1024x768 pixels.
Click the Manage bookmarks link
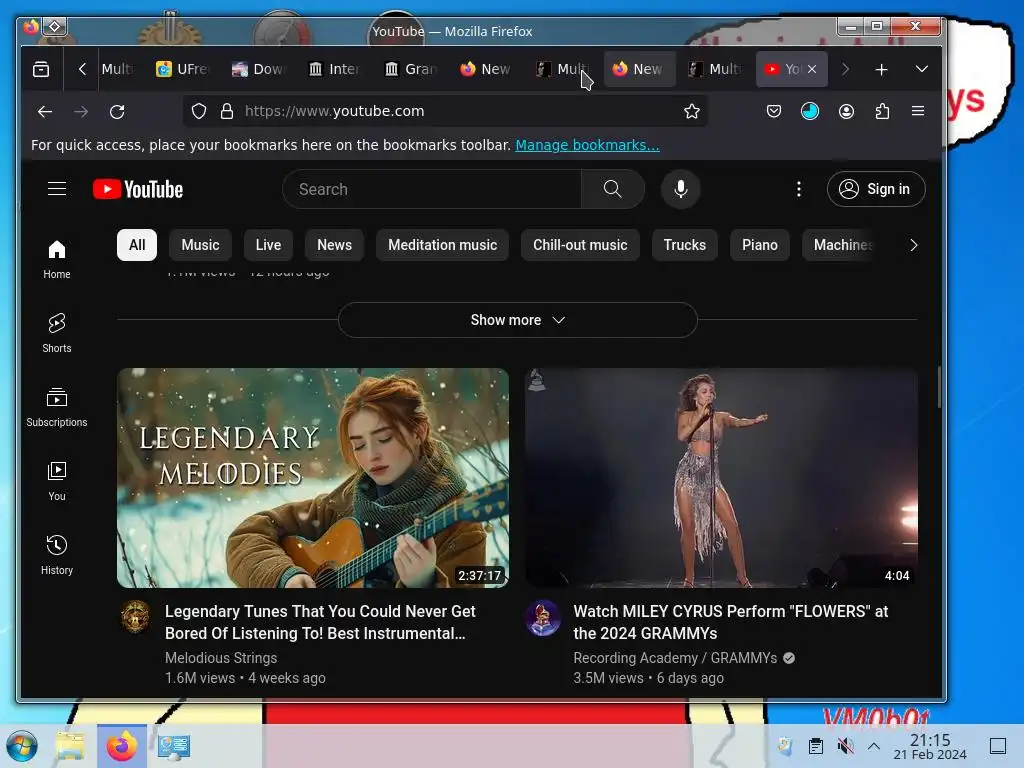click(x=587, y=145)
